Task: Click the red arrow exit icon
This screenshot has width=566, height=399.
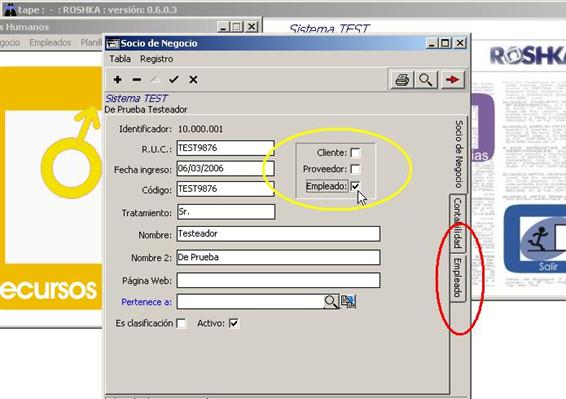Action: point(452,79)
